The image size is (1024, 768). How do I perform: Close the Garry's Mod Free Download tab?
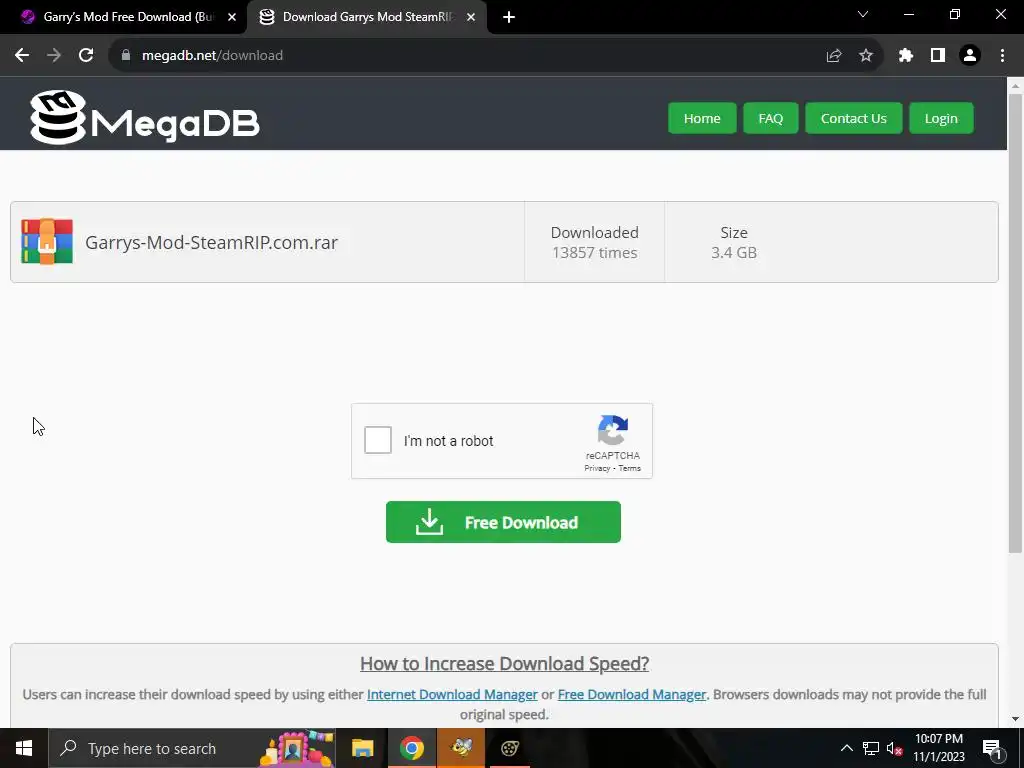pyautogui.click(x=232, y=17)
